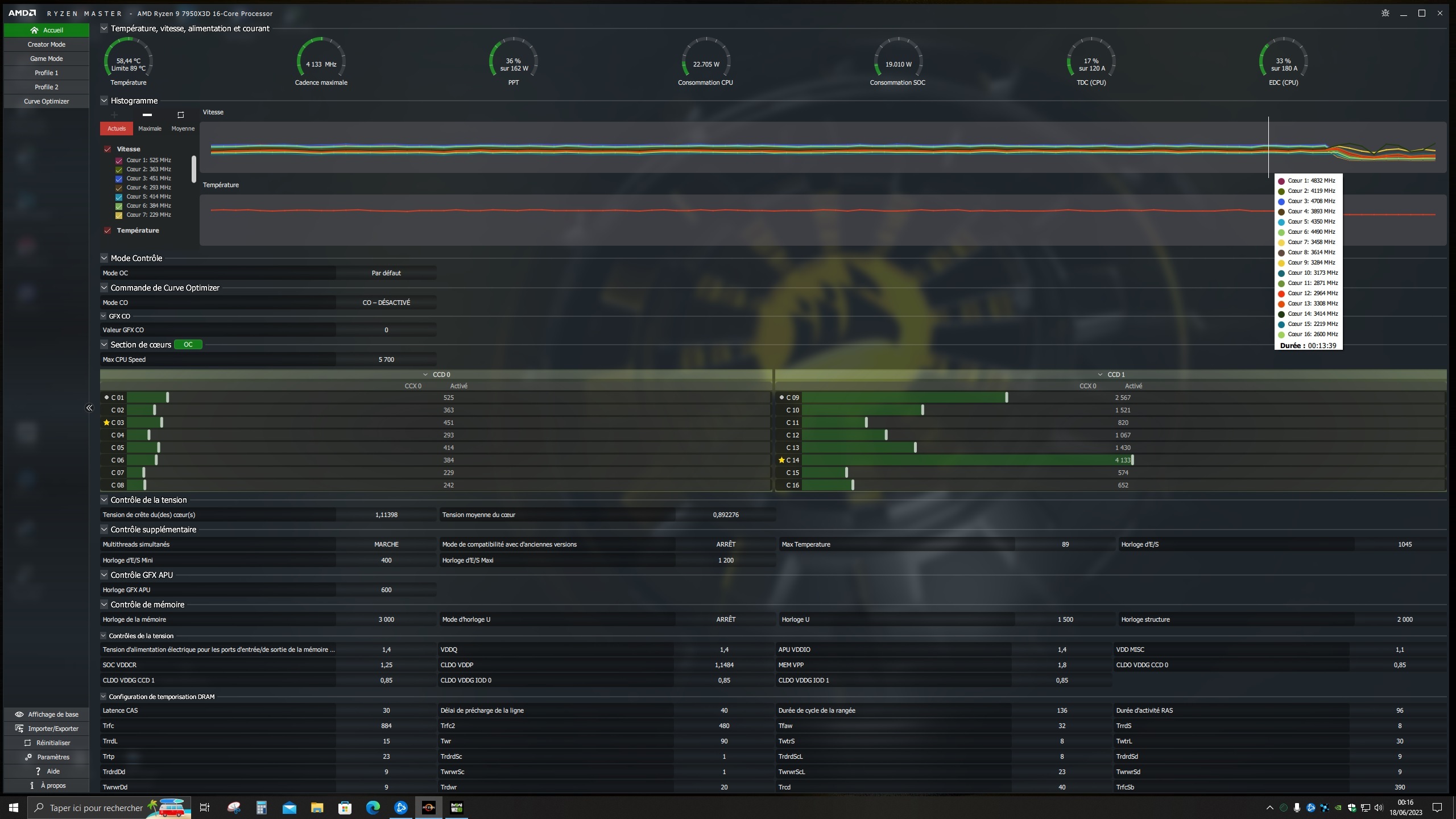The image size is (1456, 819).
Task: Uncheck the Cœur 3 speed checkbox
Action: (119, 179)
